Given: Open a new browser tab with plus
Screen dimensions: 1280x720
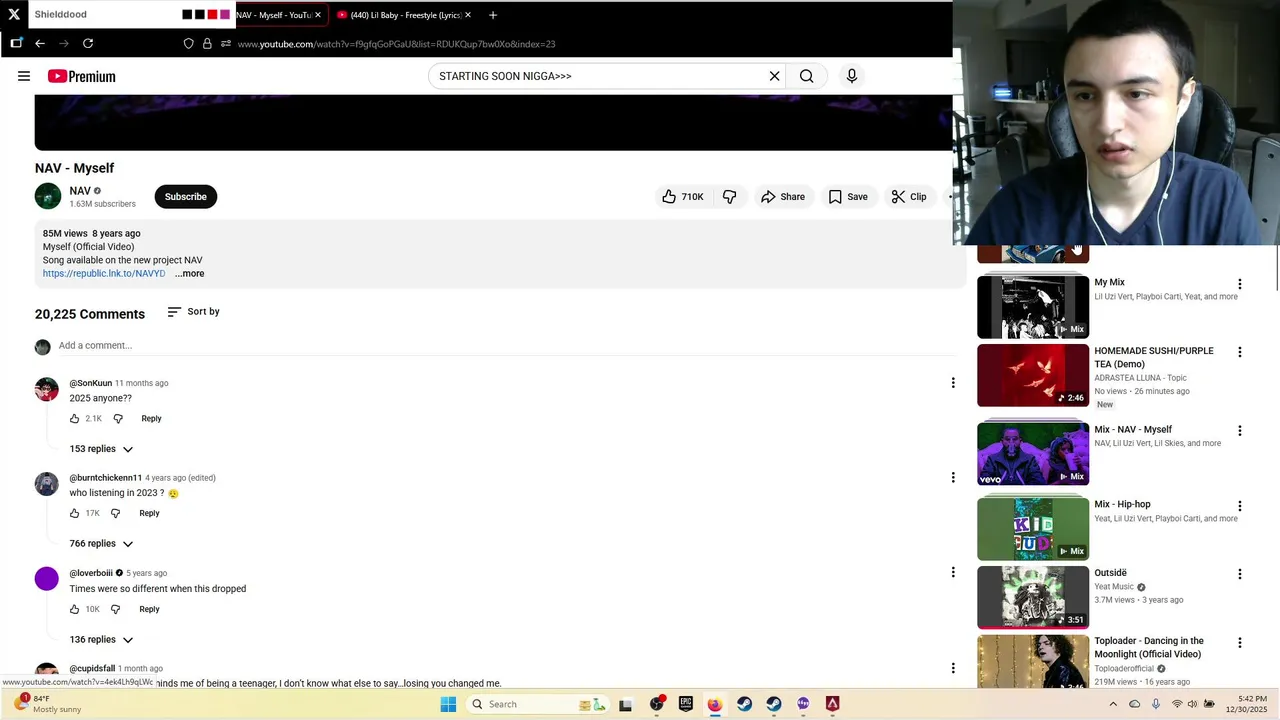Looking at the screenshot, I should tap(492, 15).
